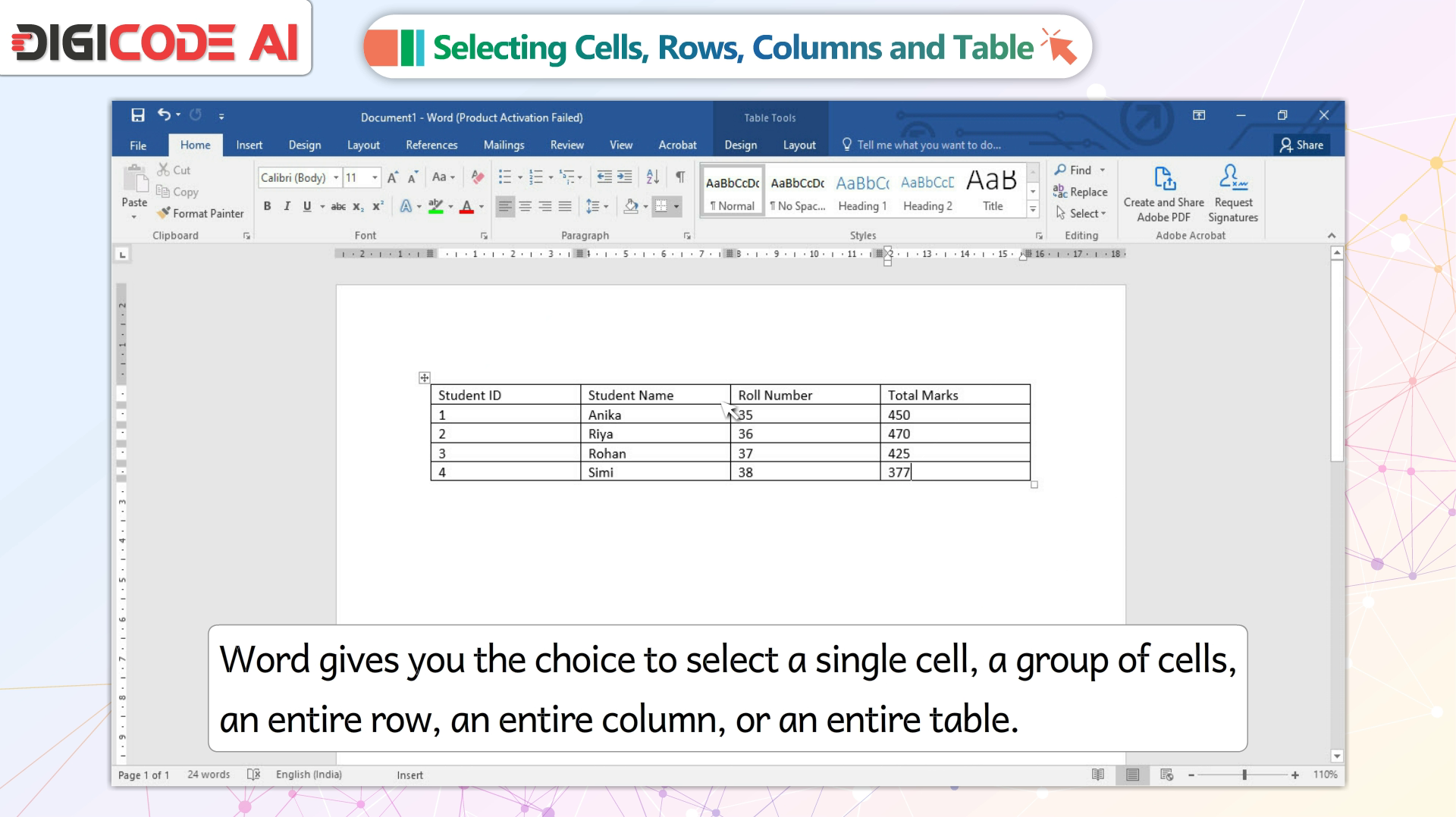Viewport: 1456px width, 817px height.
Task: Click the Decrease Indent icon
Action: (x=604, y=177)
